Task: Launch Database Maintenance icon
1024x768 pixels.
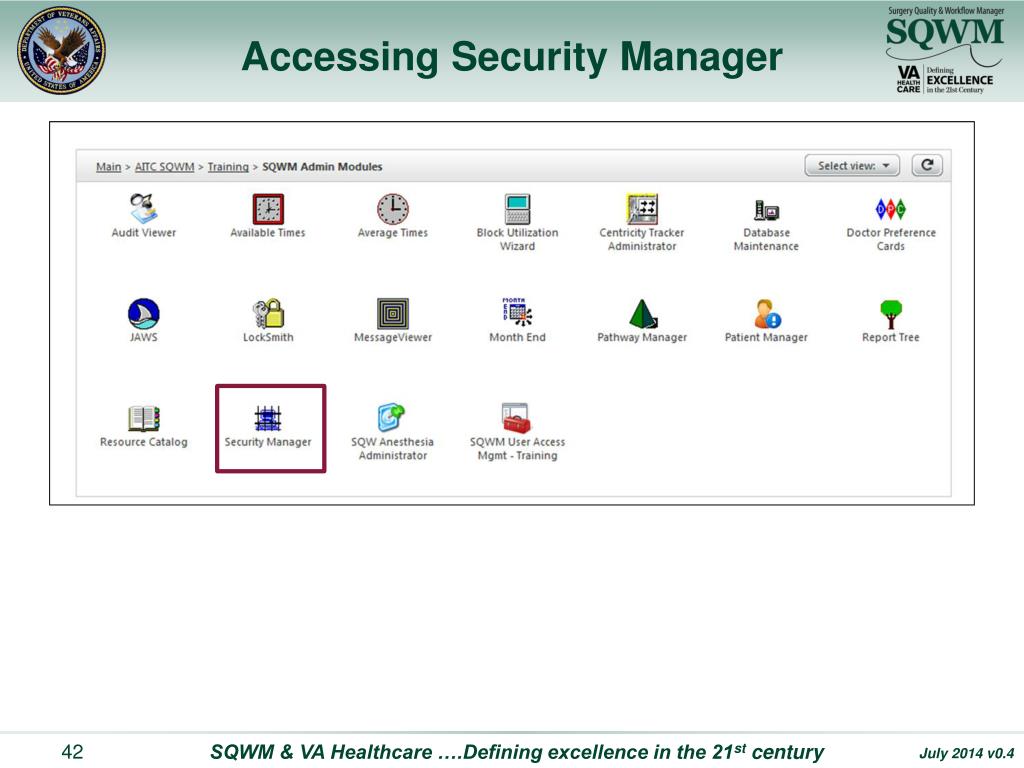Action: [766, 210]
